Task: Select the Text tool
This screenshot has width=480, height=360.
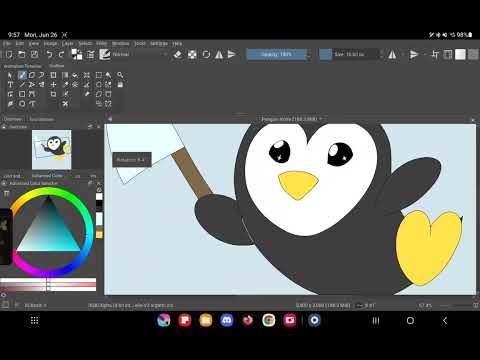Action: click(10, 85)
